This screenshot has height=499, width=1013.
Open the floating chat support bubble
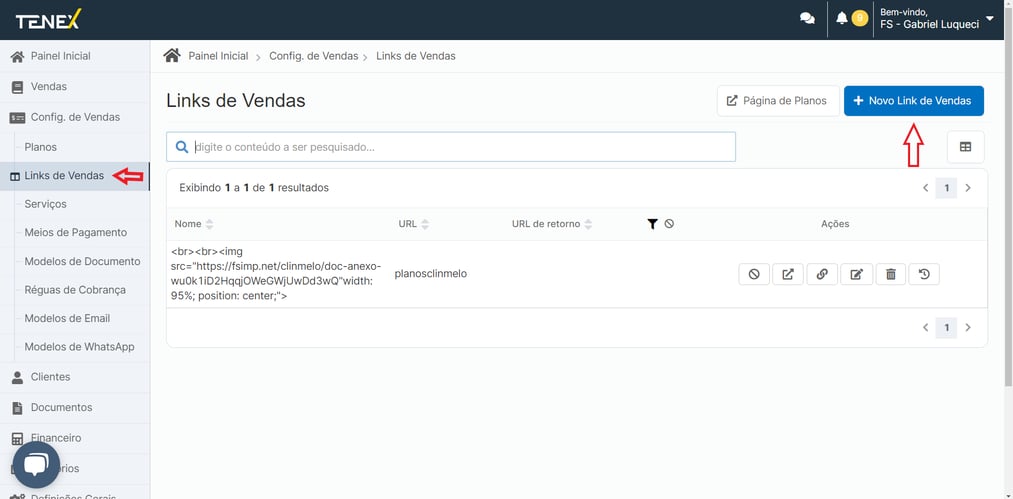point(36,465)
